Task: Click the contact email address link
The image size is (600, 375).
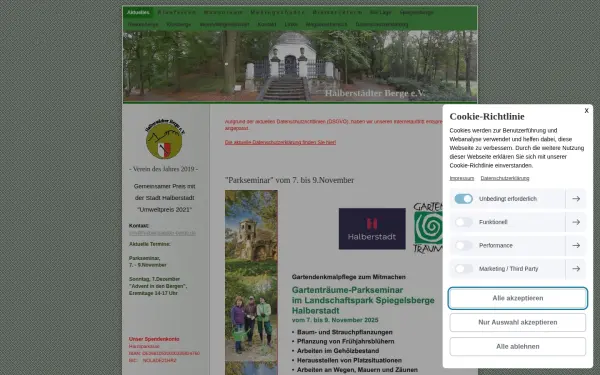Action: point(162,233)
